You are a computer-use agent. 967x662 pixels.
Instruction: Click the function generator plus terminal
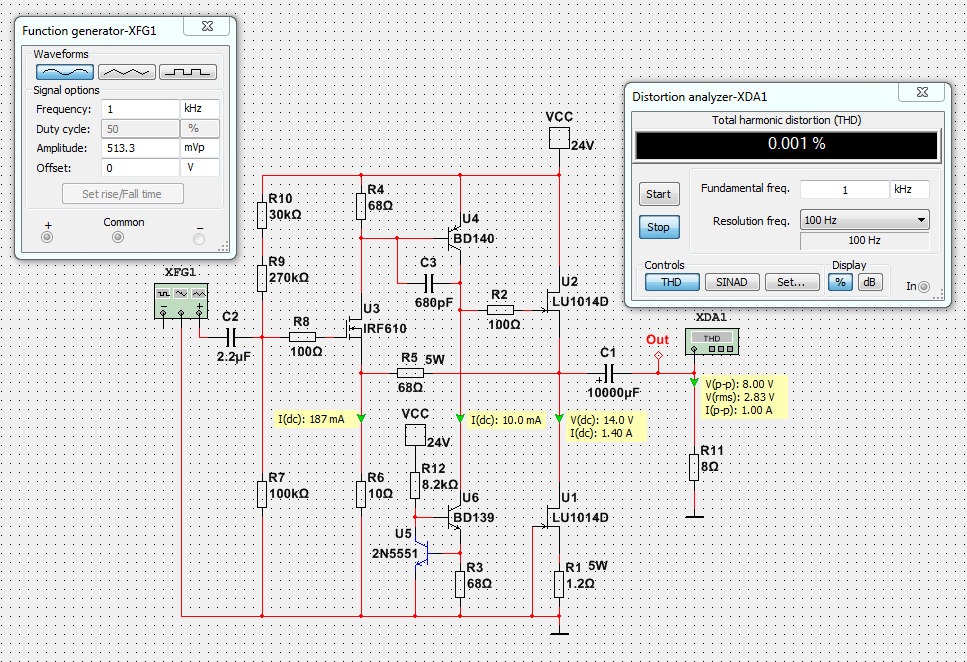[x=47, y=238]
